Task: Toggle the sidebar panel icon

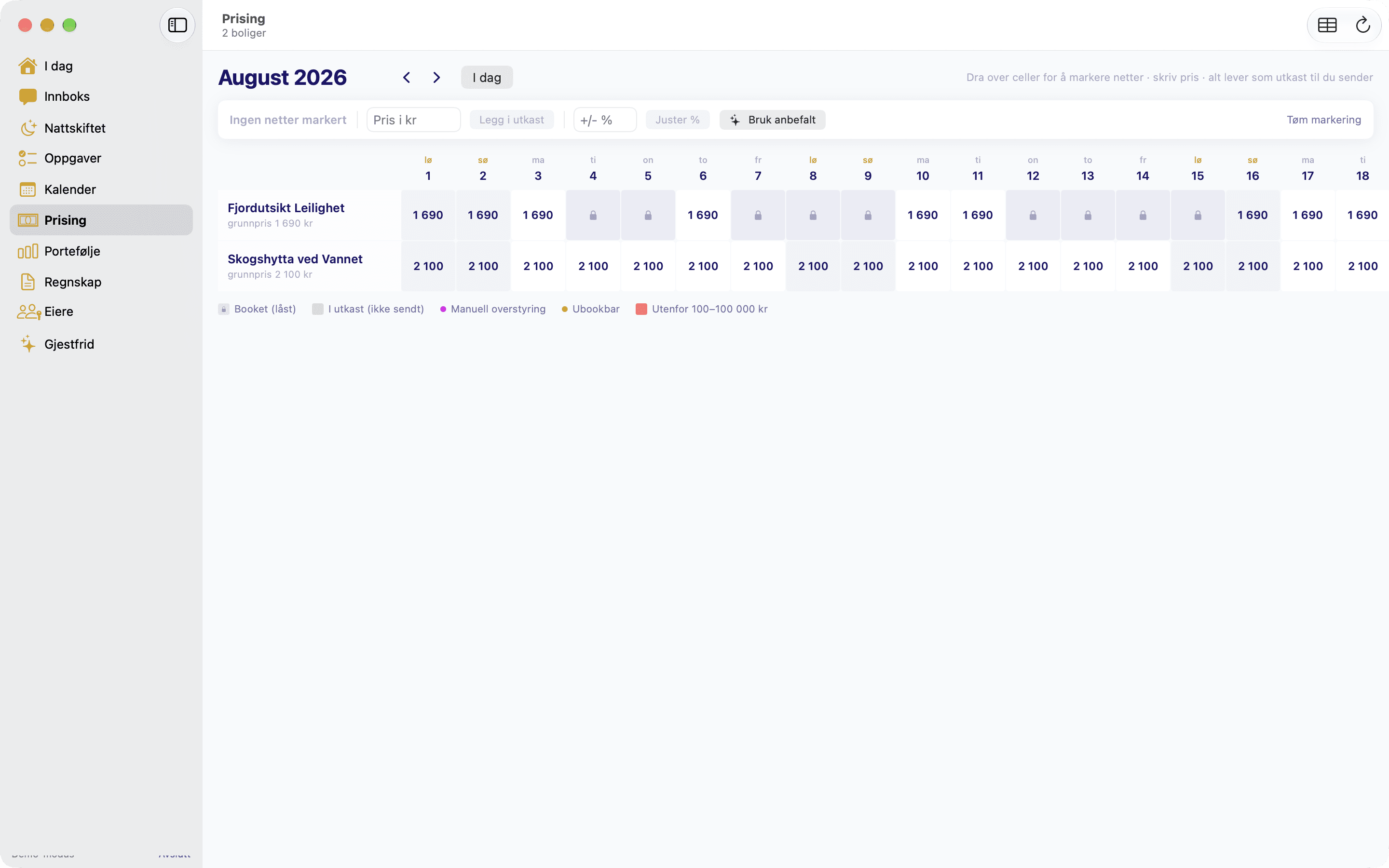Action: tap(177, 25)
